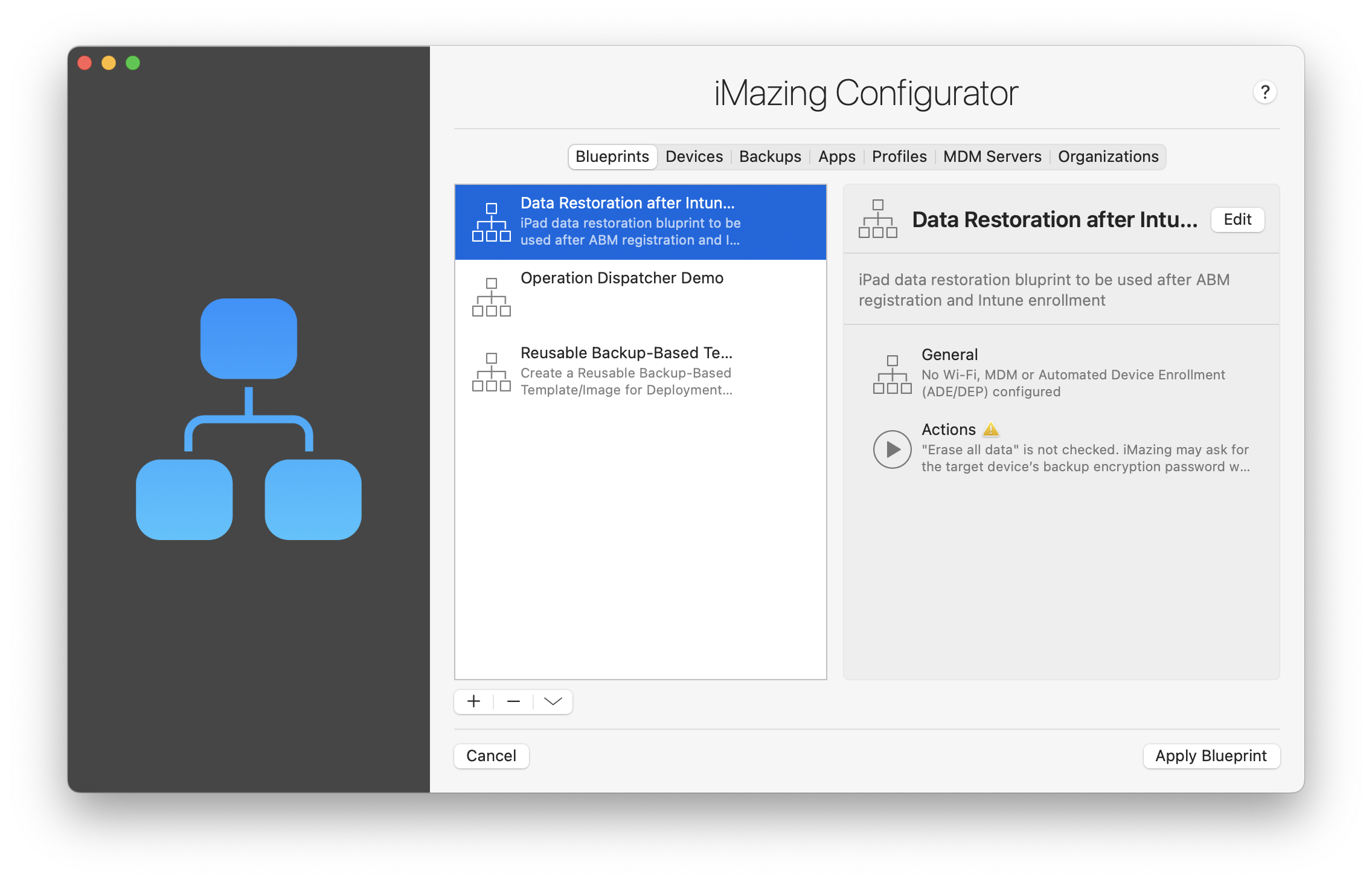Screen dimensions: 1372x882
Task: Select Operation Dispatcher Demo blueprint row
Action: click(640, 297)
